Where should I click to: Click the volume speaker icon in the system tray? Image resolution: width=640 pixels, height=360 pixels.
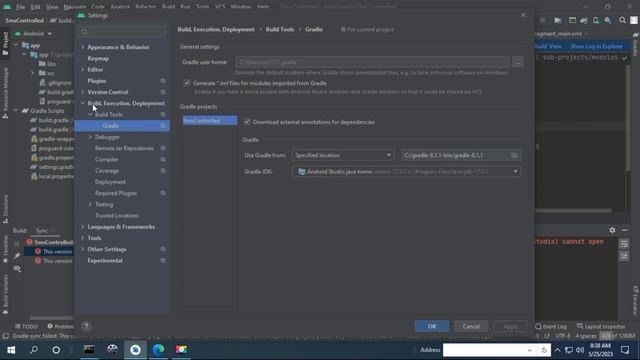click(x=580, y=350)
